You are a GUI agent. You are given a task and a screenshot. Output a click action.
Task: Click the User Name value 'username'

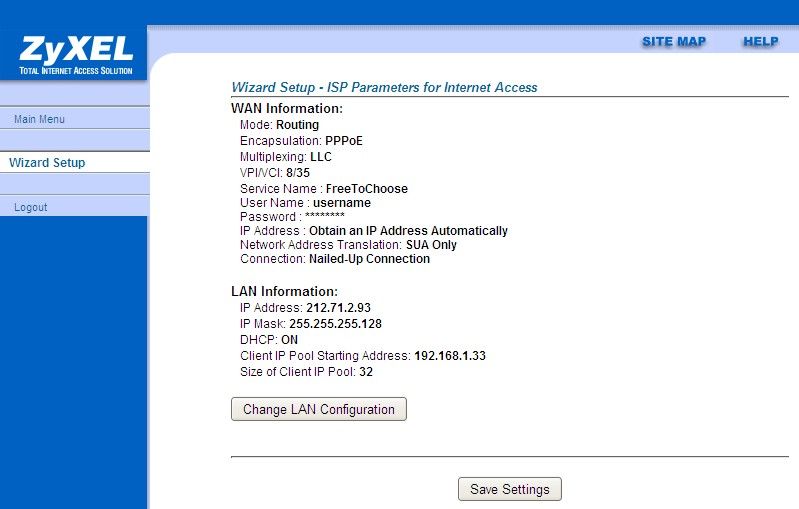341,203
